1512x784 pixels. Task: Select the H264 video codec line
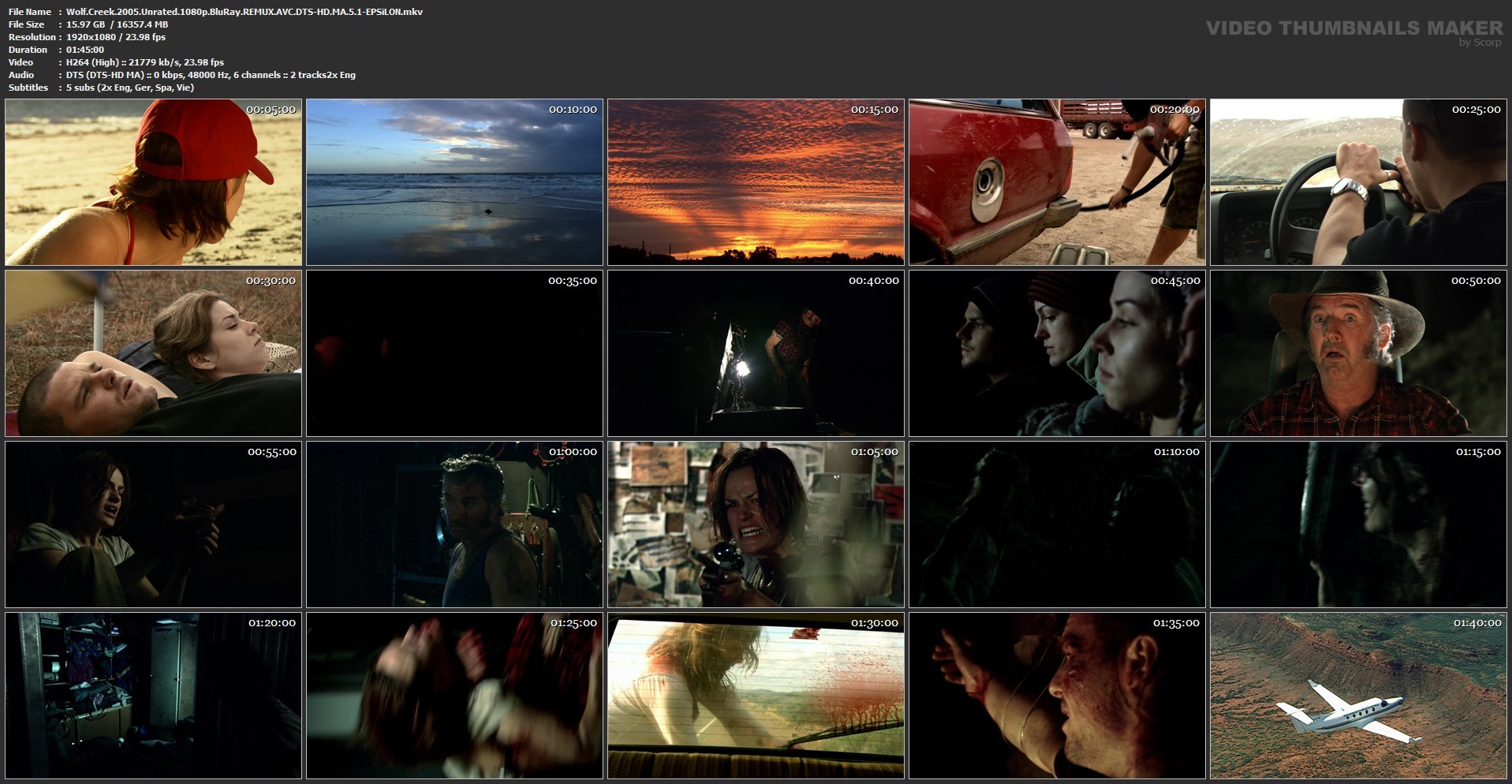coord(145,62)
